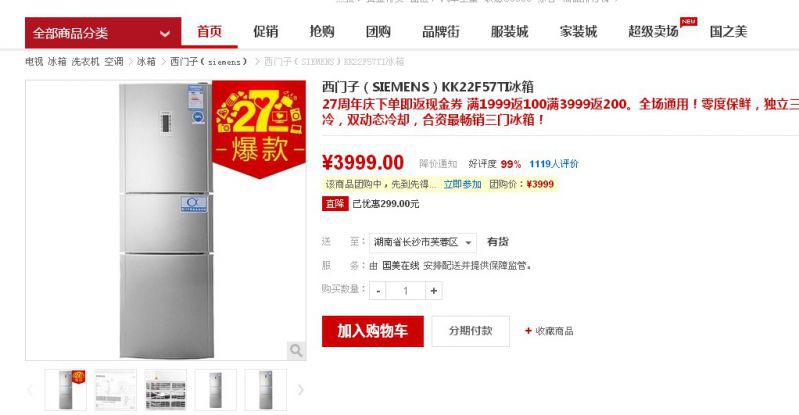The width and height of the screenshot is (799, 415).
Task: Click the minus icon to decrease quantity
Action: coord(378,291)
